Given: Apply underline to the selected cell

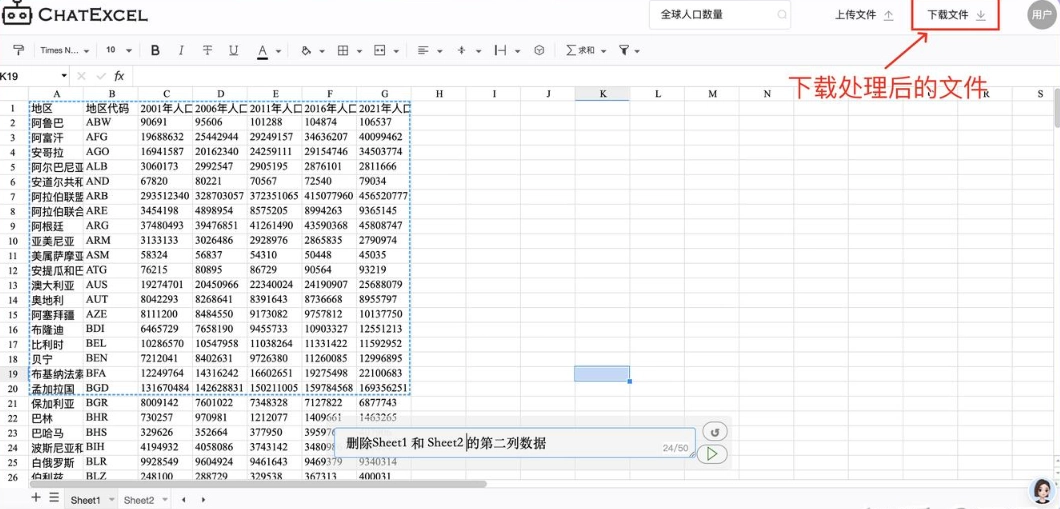Looking at the screenshot, I should (233, 50).
